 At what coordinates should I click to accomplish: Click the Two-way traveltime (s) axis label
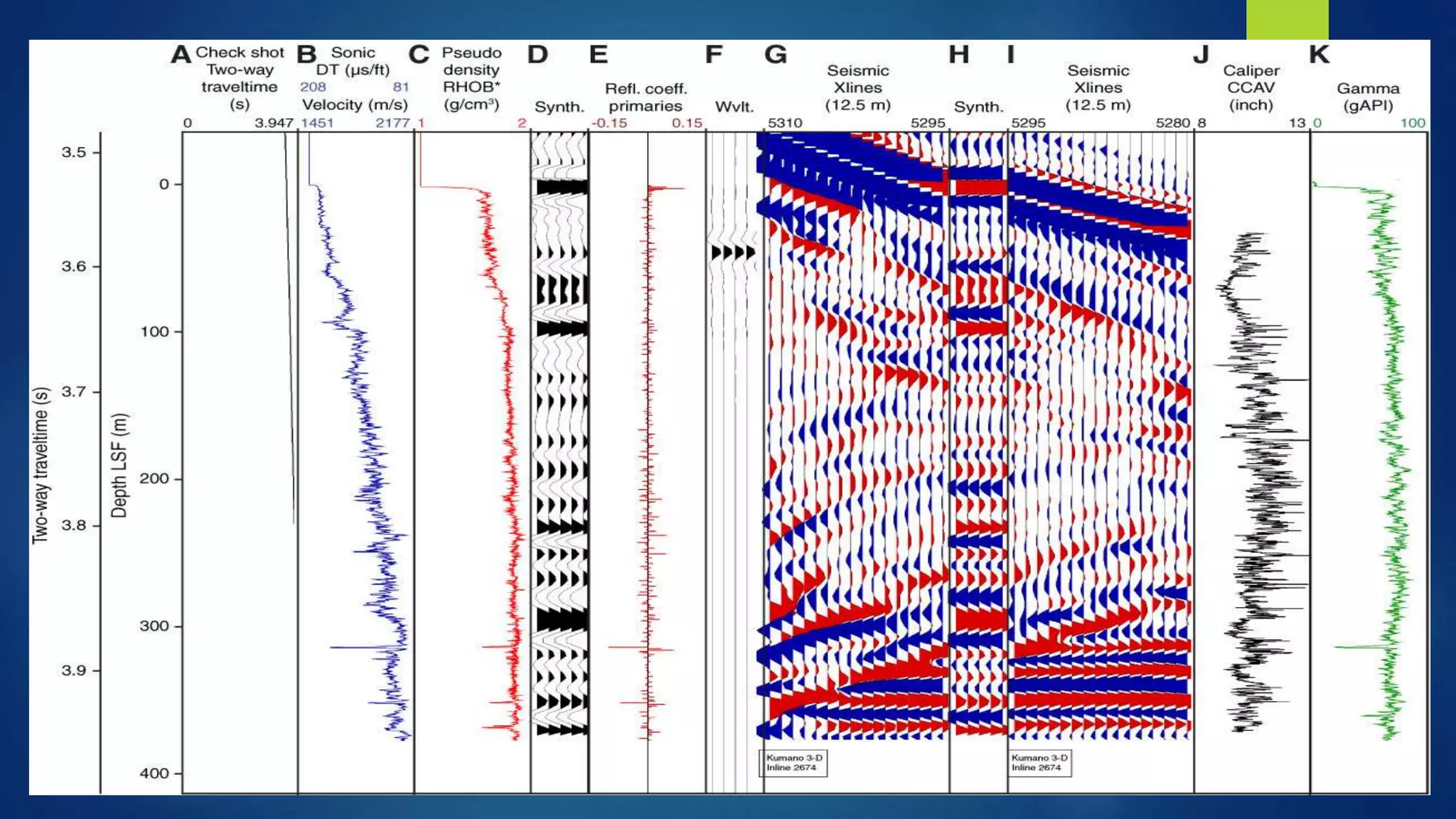41,466
